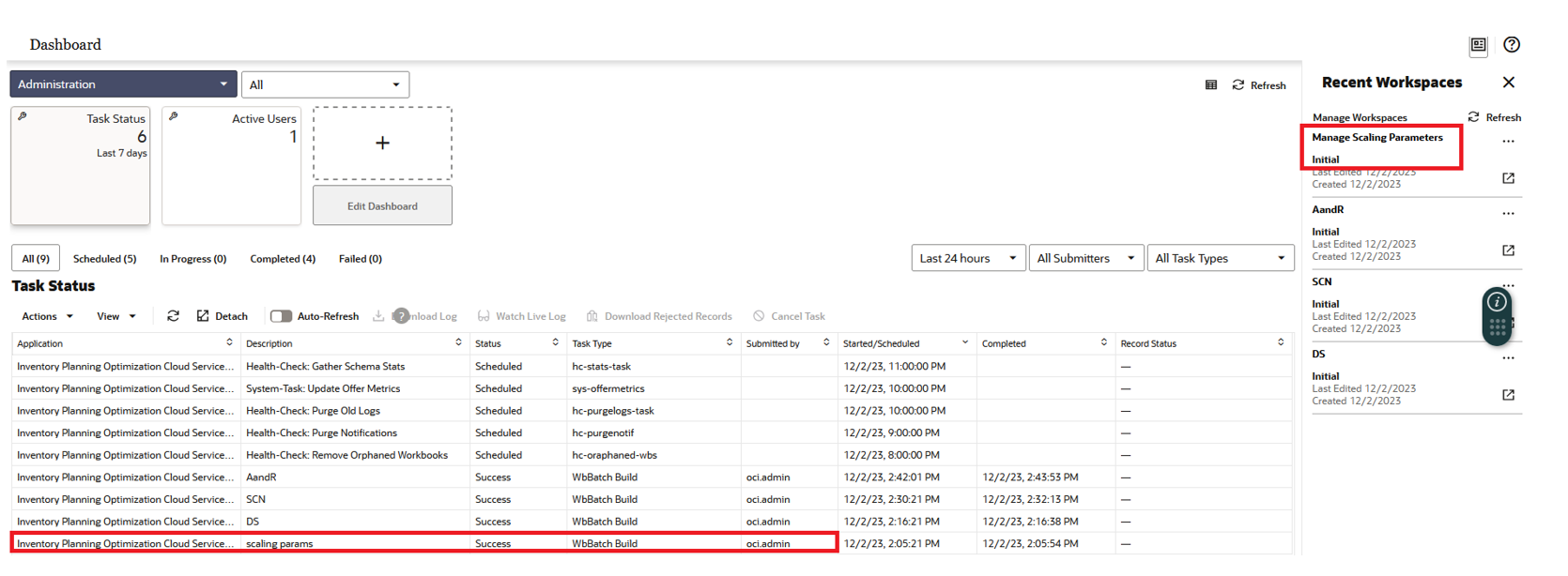Image resolution: width=1568 pixels, height=576 pixels.
Task: Click the Task Status tile
Action: (81, 166)
